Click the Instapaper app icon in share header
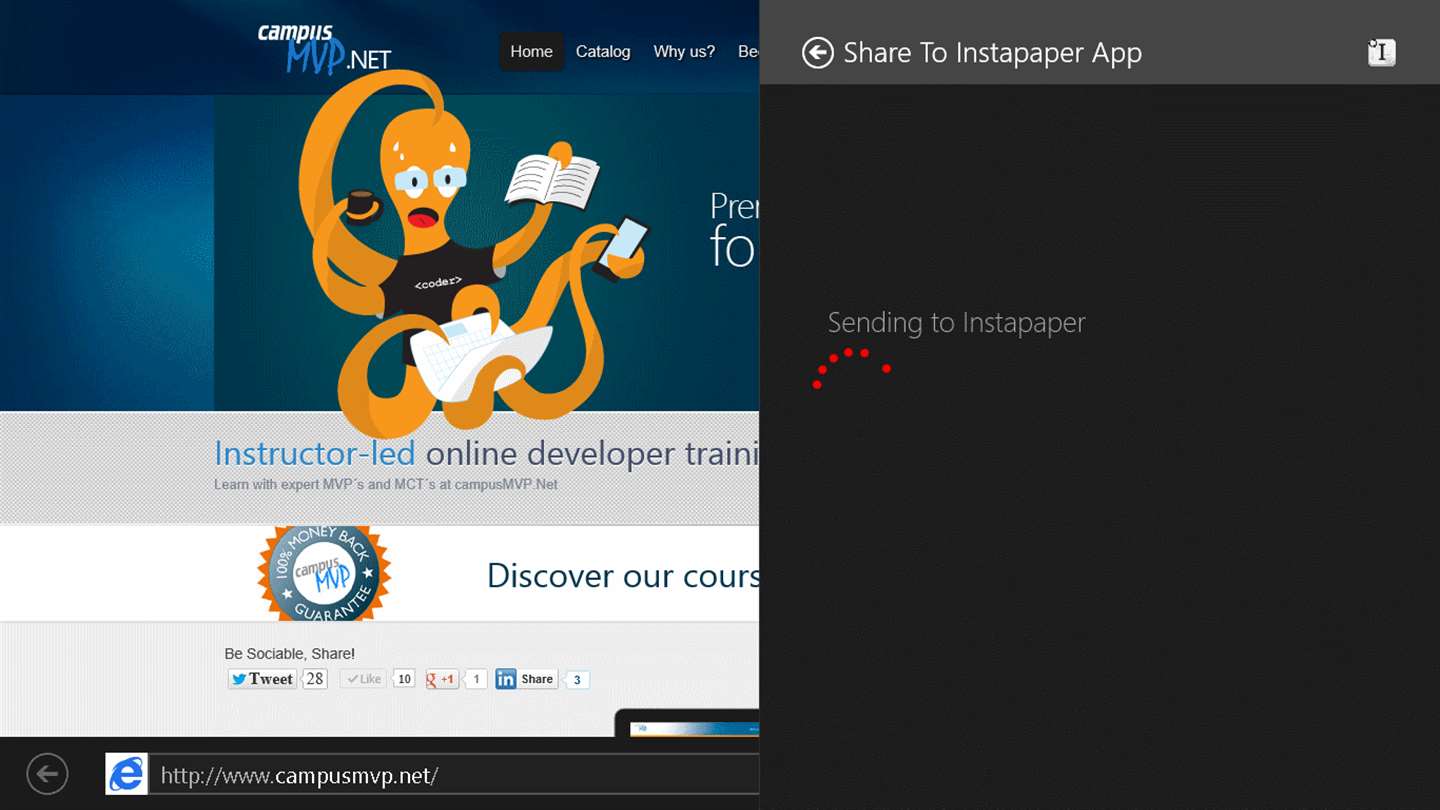Viewport: 1440px width, 810px height. pos(1381,53)
